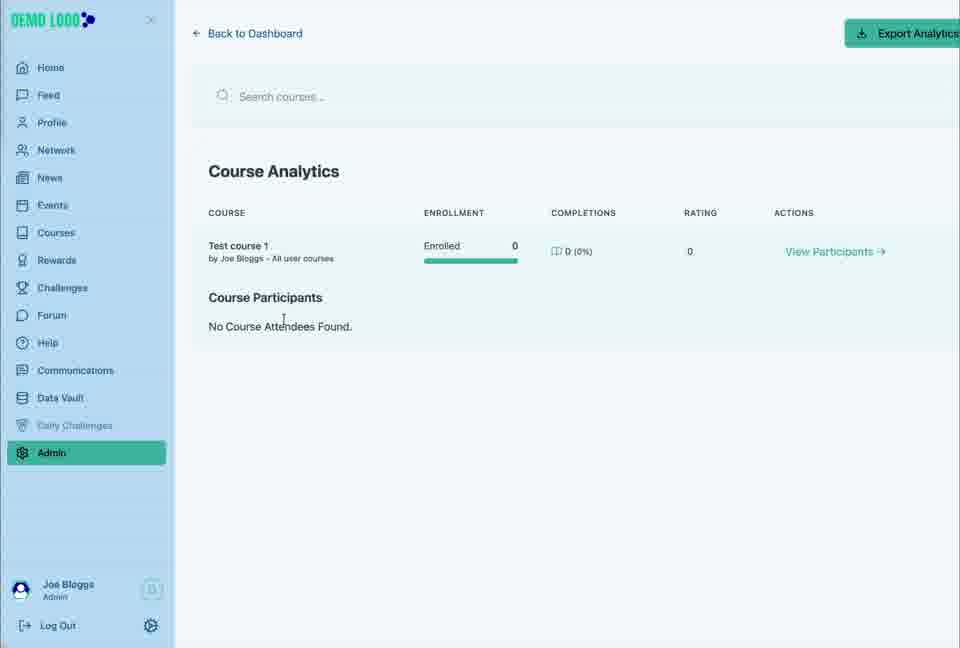Open the Challenges label in sidebar
960x648 pixels.
click(x=62, y=288)
